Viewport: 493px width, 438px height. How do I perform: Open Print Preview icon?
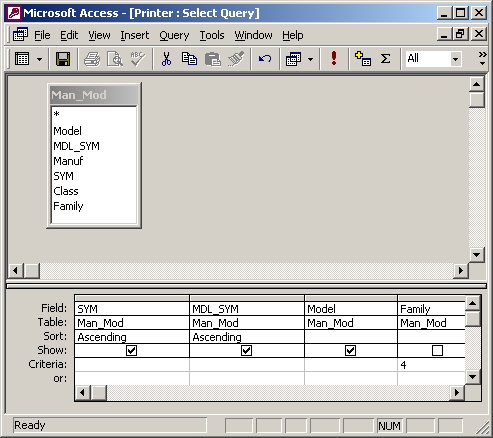click(x=115, y=59)
